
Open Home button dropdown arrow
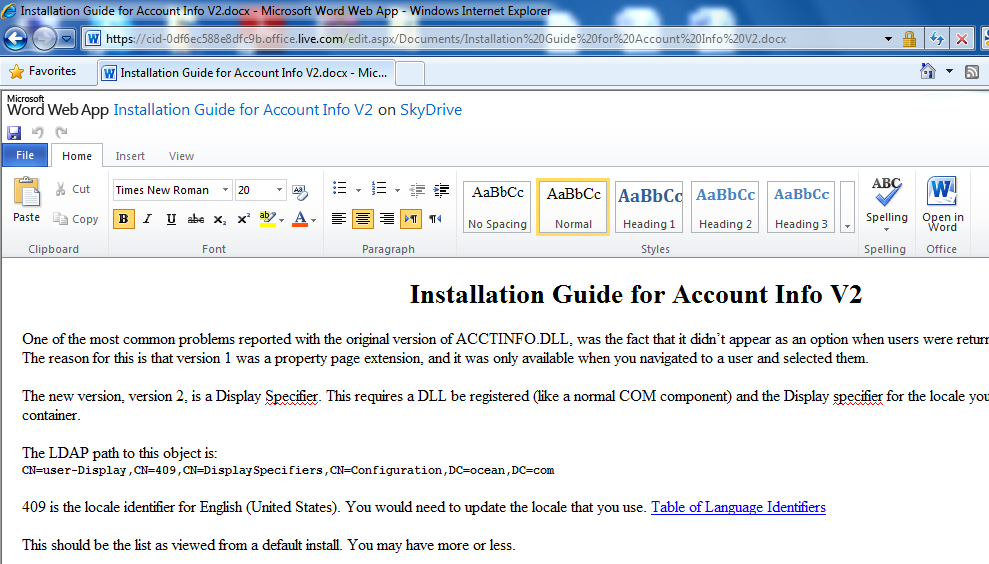pos(949,71)
